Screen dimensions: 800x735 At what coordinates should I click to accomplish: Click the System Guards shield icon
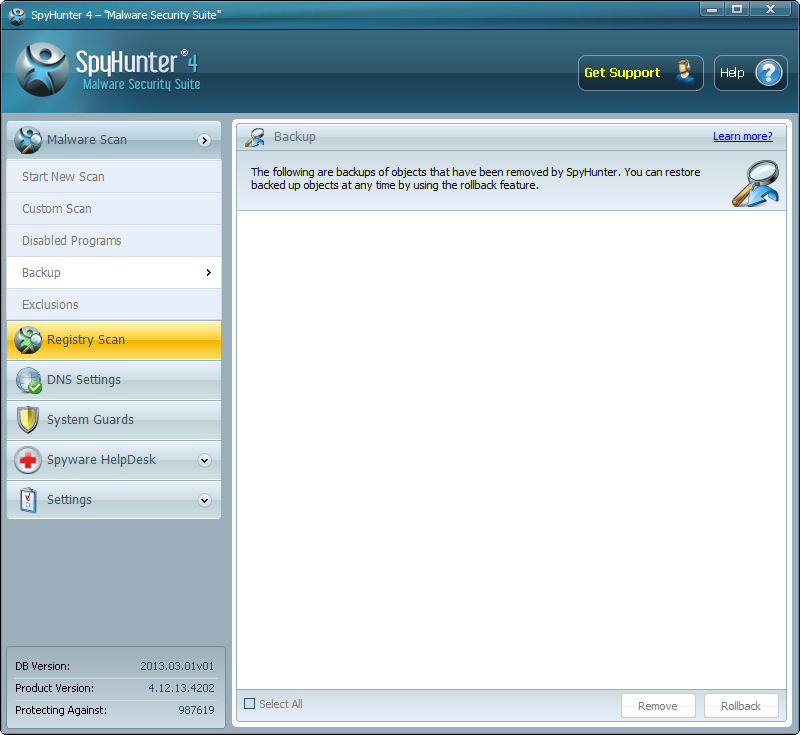point(28,420)
